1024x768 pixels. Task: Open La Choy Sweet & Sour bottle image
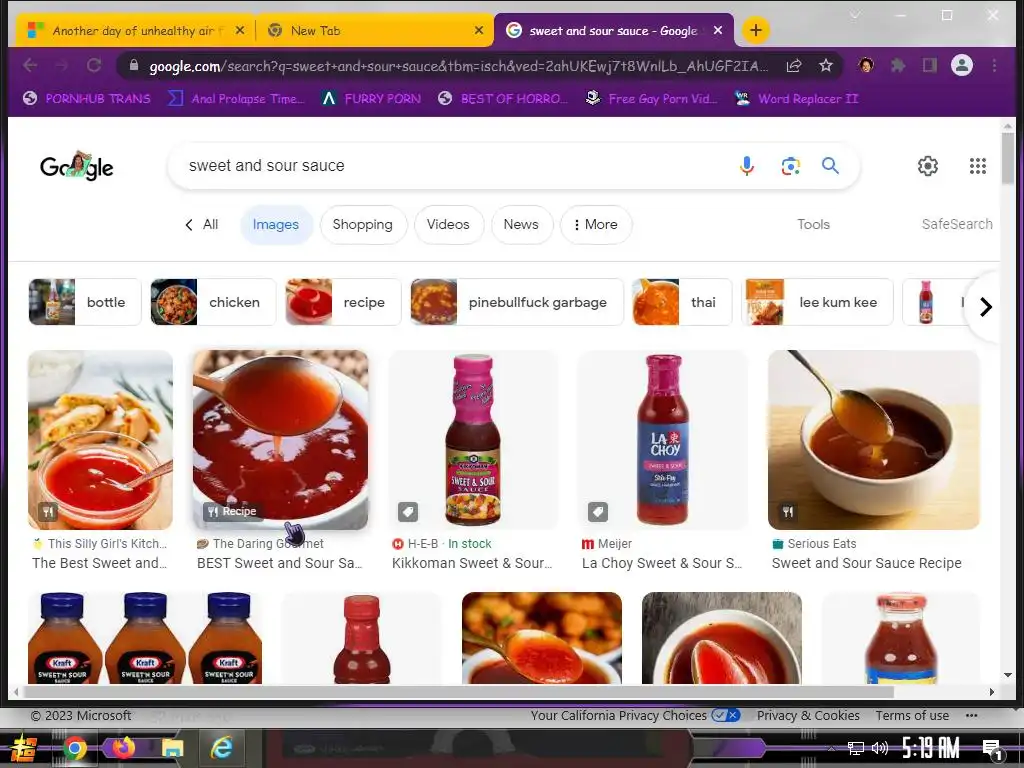click(662, 440)
